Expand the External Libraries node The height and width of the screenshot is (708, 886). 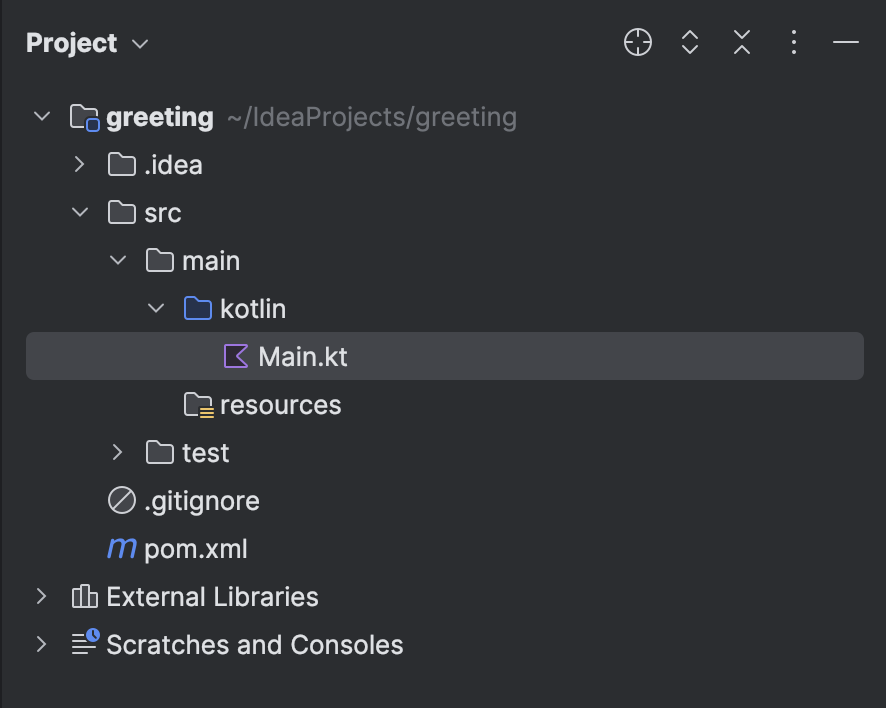(x=42, y=597)
